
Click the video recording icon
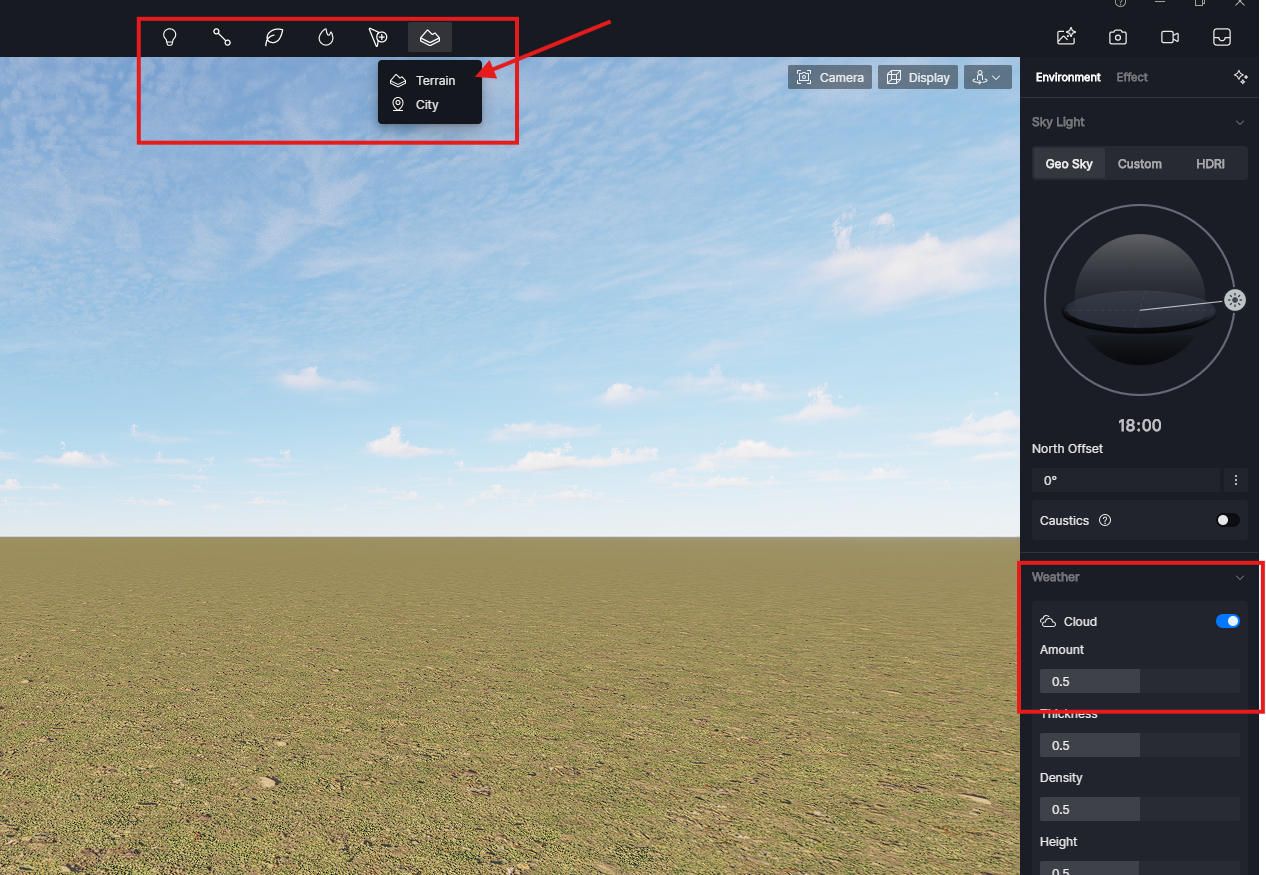[1170, 38]
